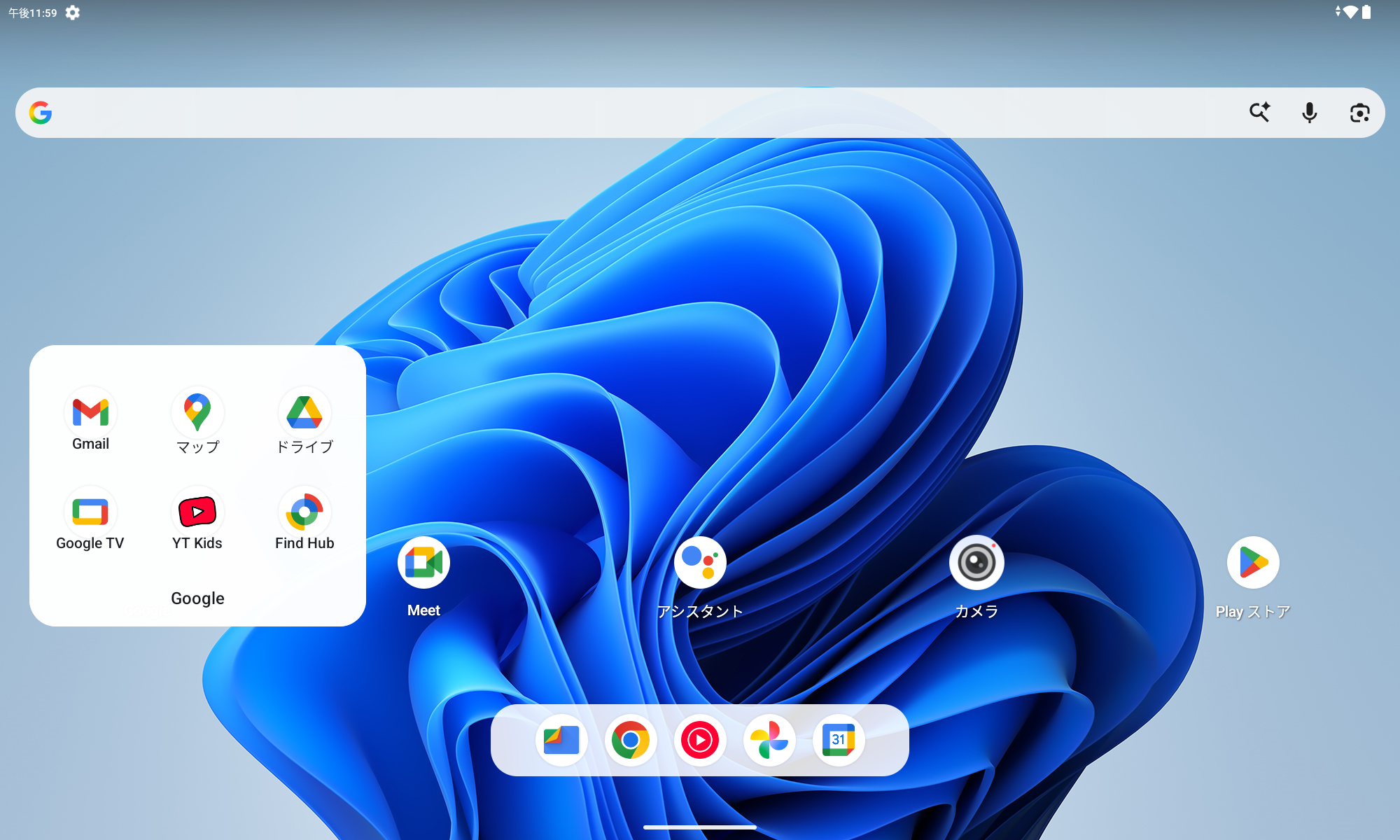
Task: Tap the AI search sparkle icon
Action: point(1259,113)
